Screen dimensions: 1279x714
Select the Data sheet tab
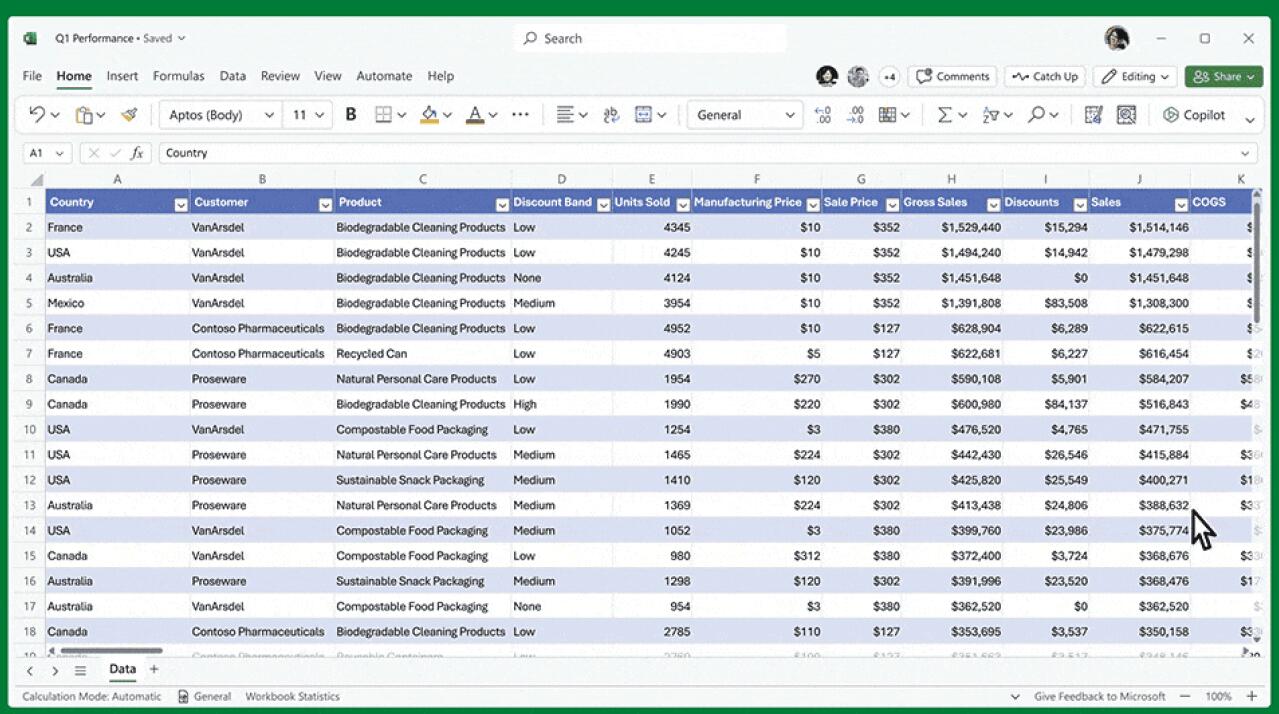(x=122, y=669)
